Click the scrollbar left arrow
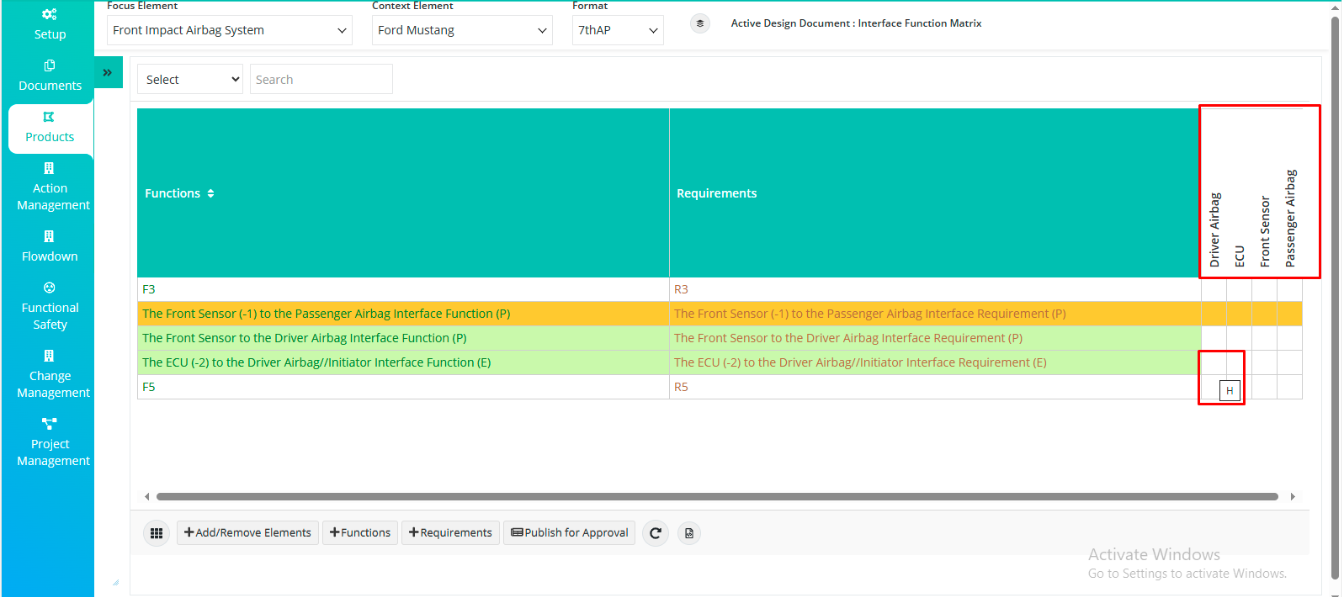Screen dimensions: 1342x597 coord(147,496)
